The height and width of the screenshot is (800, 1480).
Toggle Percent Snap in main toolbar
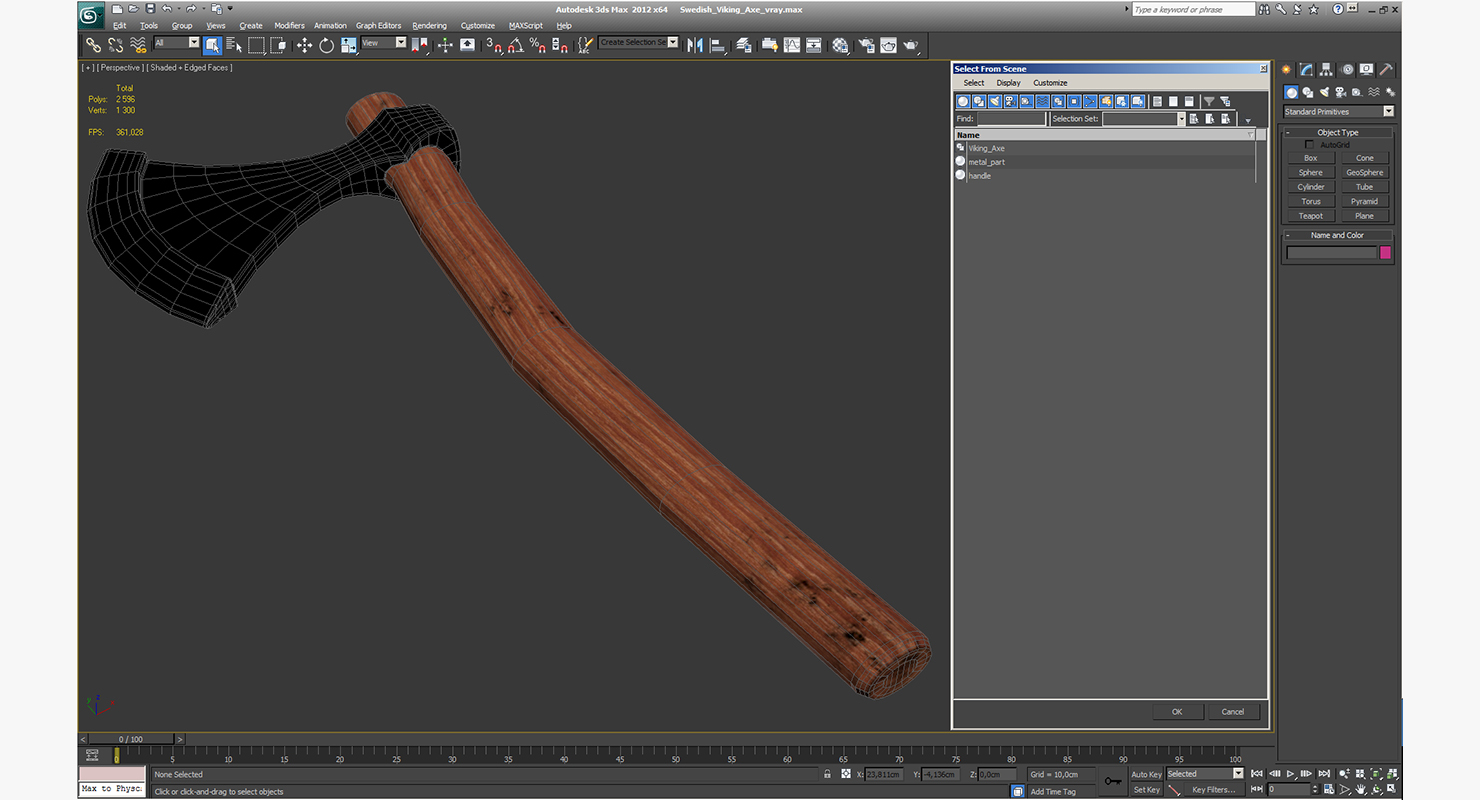tap(537, 45)
